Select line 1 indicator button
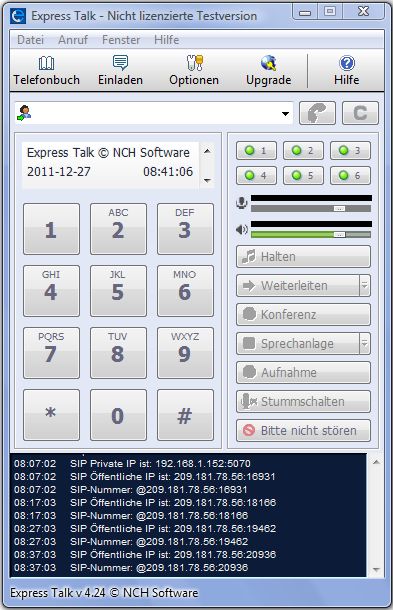This screenshot has width=393, height=610. 256,151
